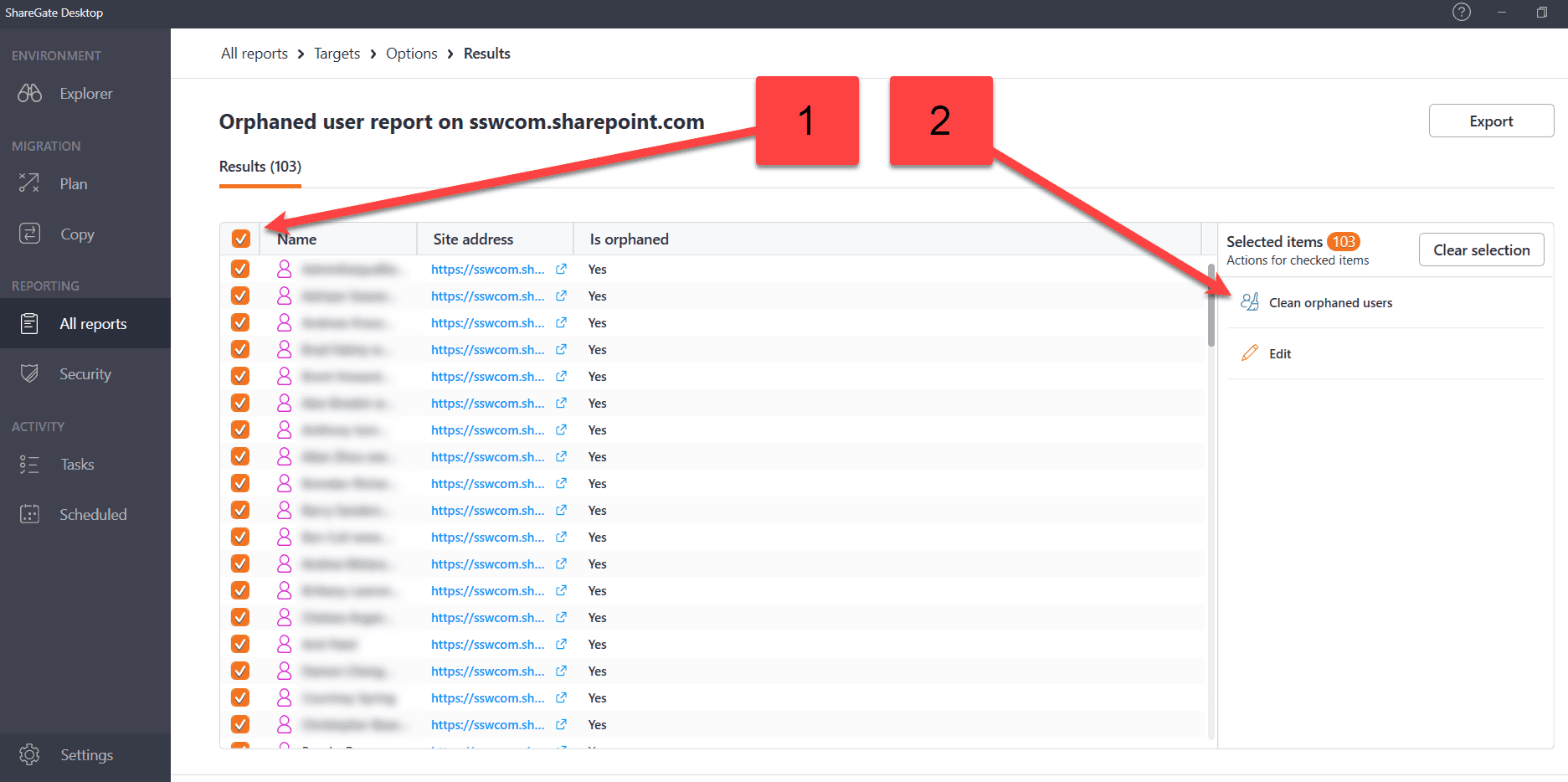Open Settings gear icon
This screenshot has width=1568, height=782.
coord(30,755)
